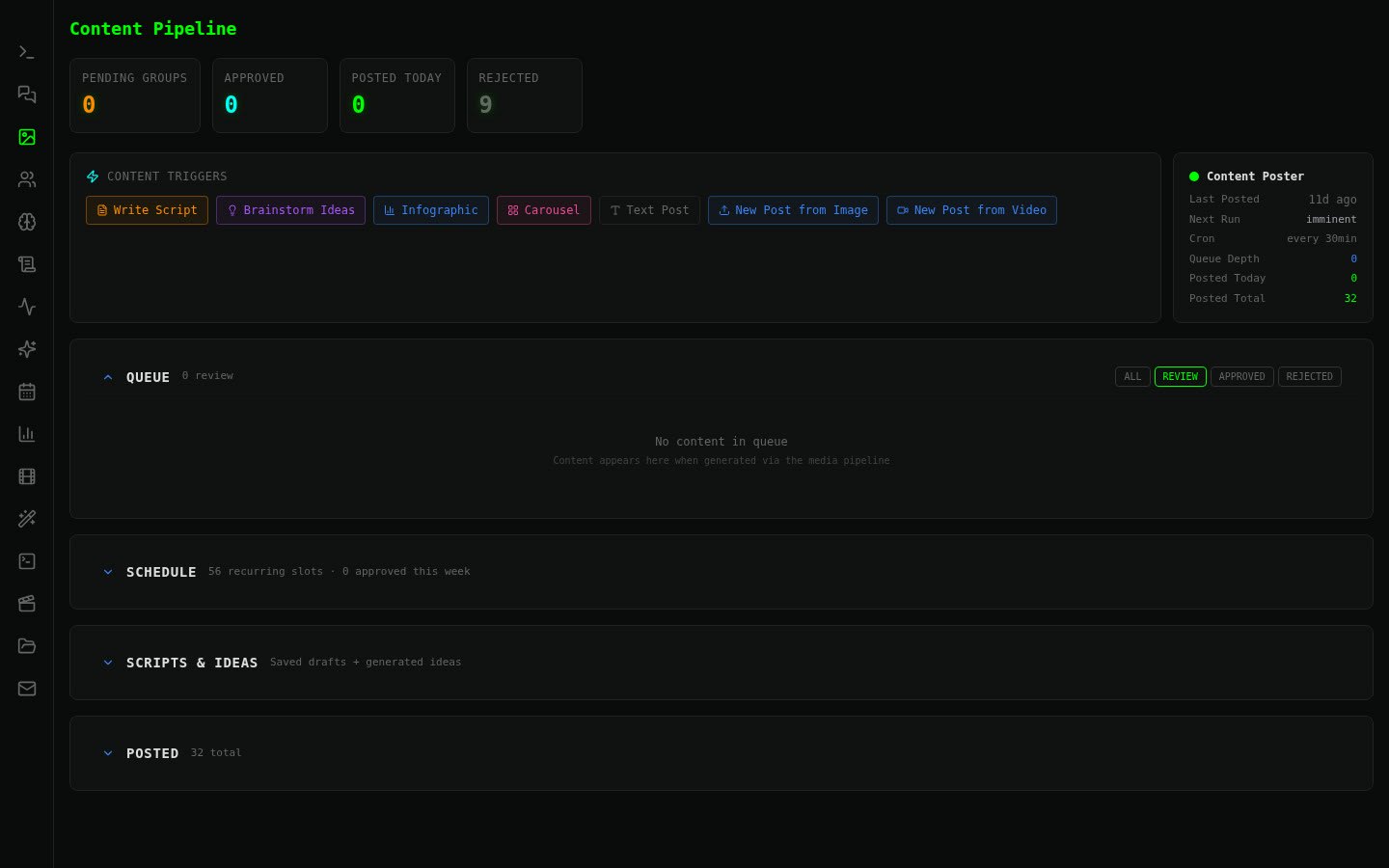Click the 'every 30min' Cron value
This screenshot has width=1389, height=868.
click(x=1321, y=238)
